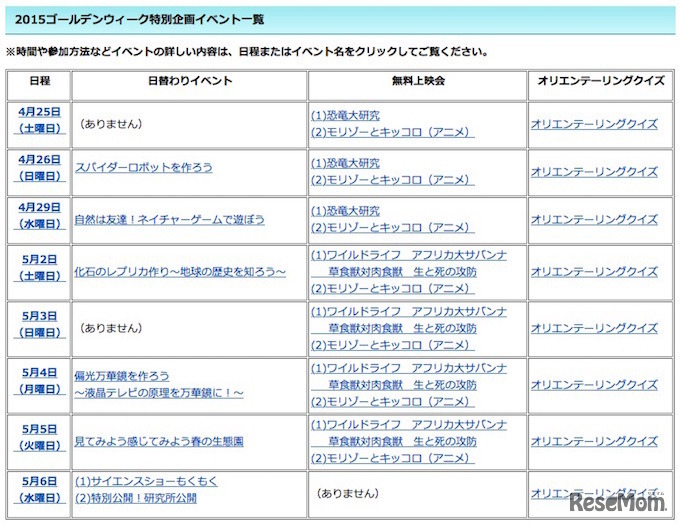Screen dimensions: 680x525
Task: Open the 4月29日(水曜日) date link
Action: click(39, 215)
